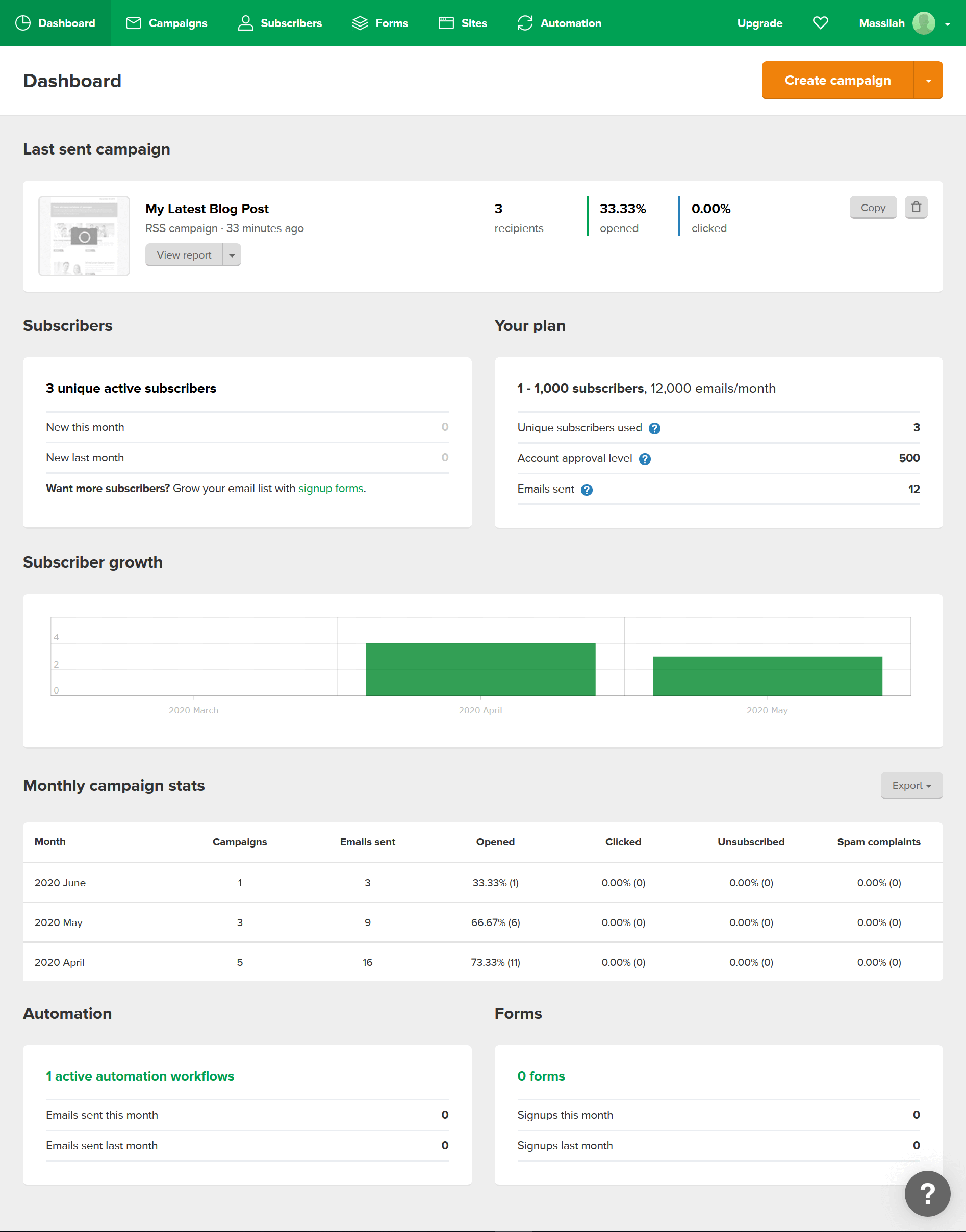The image size is (966, 1232).
Task: Open the My Latest Blog Post thumbnail
Action: (84, 236)
